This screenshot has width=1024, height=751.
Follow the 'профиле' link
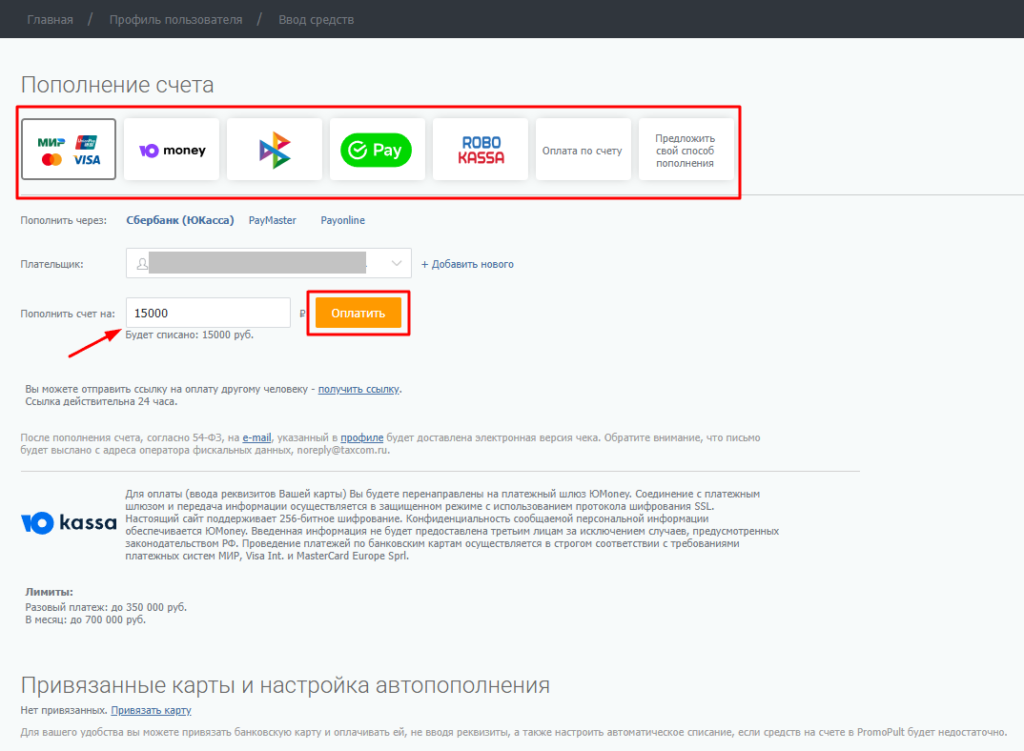pyautogui.click(x=356, y=438)
